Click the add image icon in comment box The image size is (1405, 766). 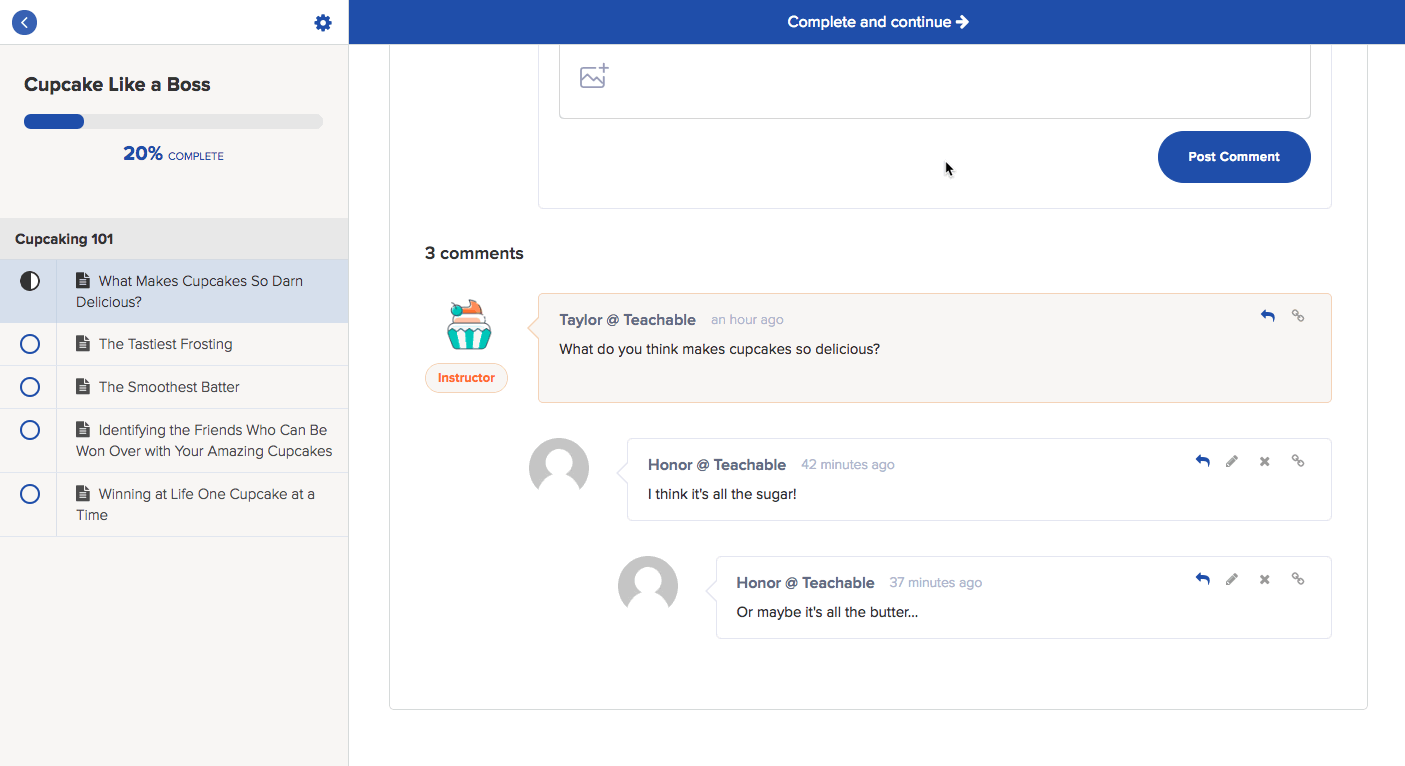594,76
